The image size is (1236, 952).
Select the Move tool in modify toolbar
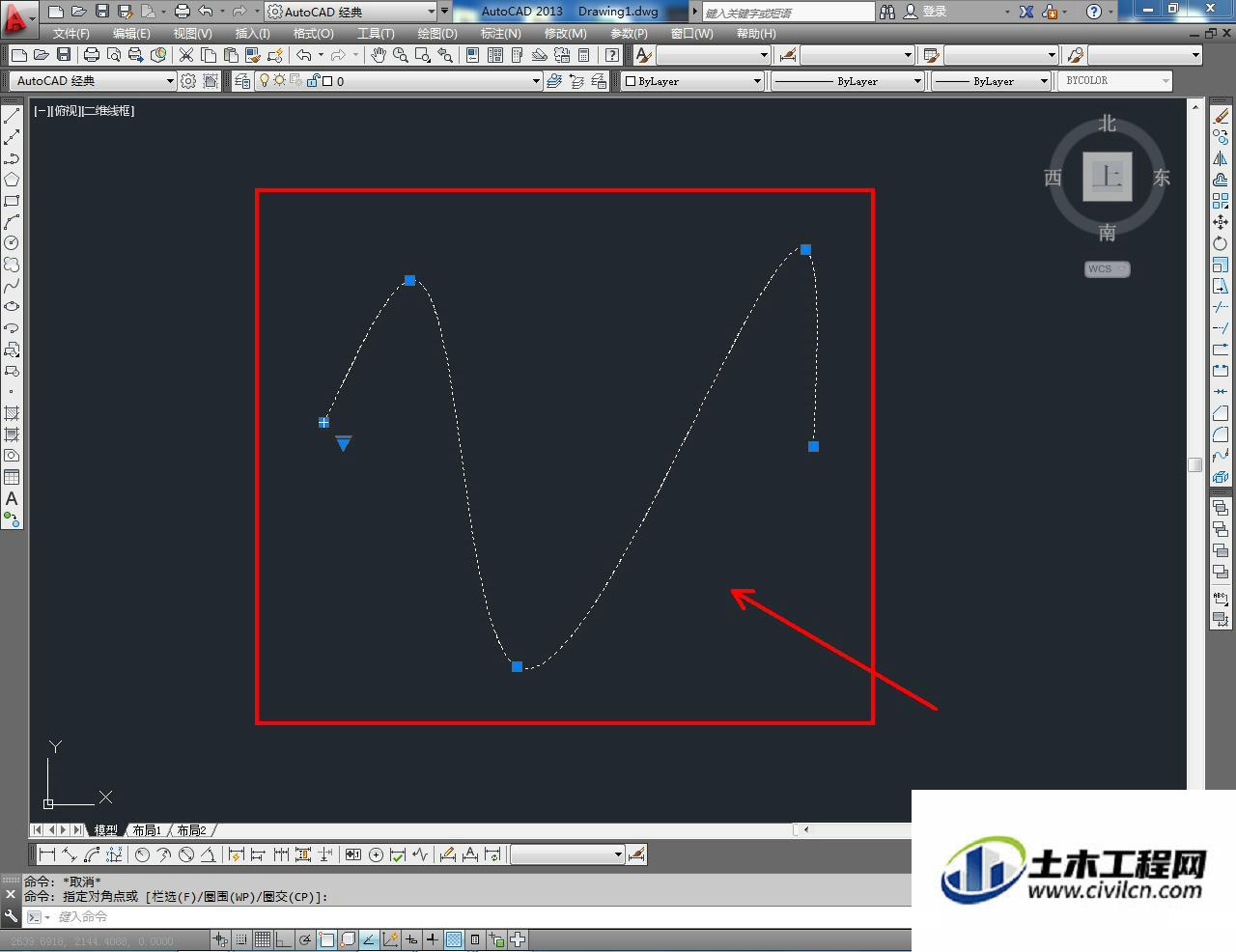pyautogui.click(x=1221, y=222)
